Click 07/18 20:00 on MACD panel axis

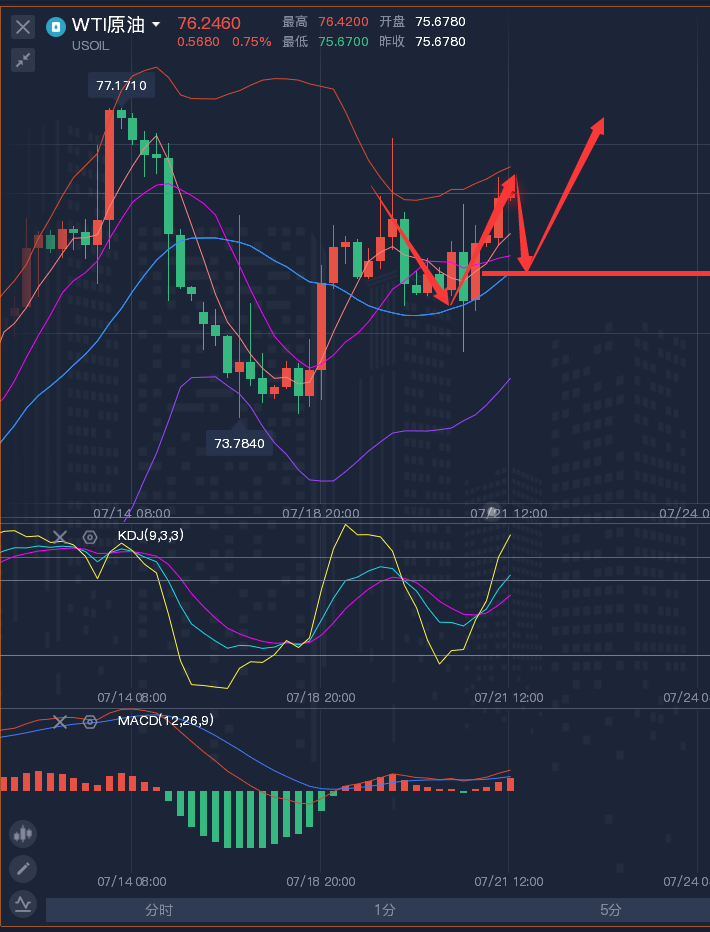[x=321, y=881]
